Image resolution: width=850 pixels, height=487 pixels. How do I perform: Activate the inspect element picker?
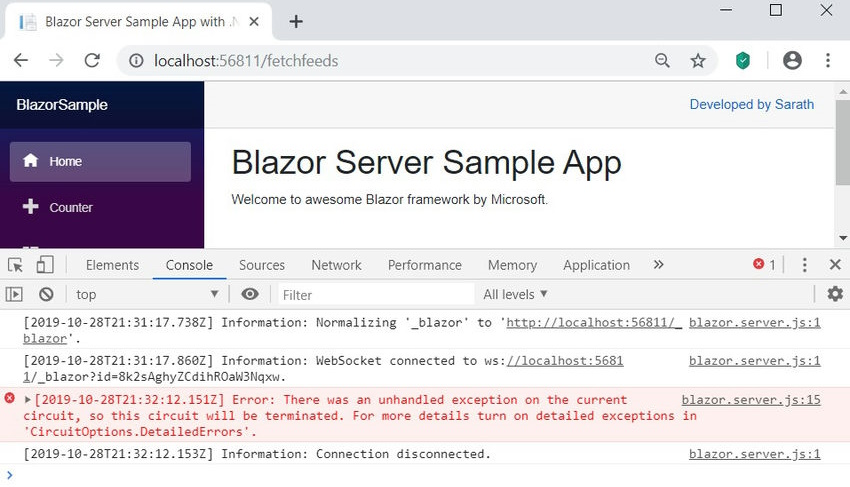15,265
